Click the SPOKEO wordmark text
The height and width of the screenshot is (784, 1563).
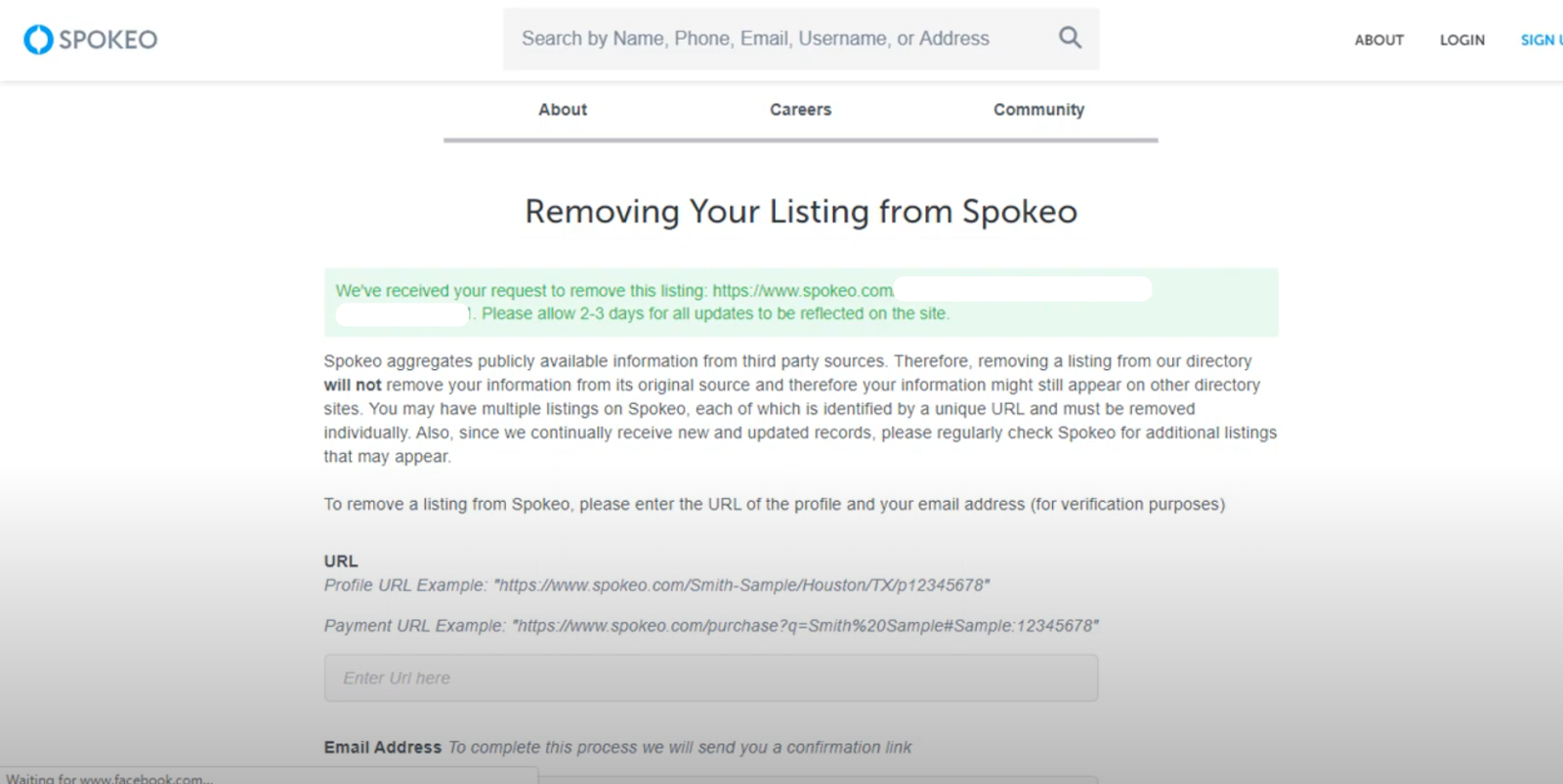[x=107, y=39]
